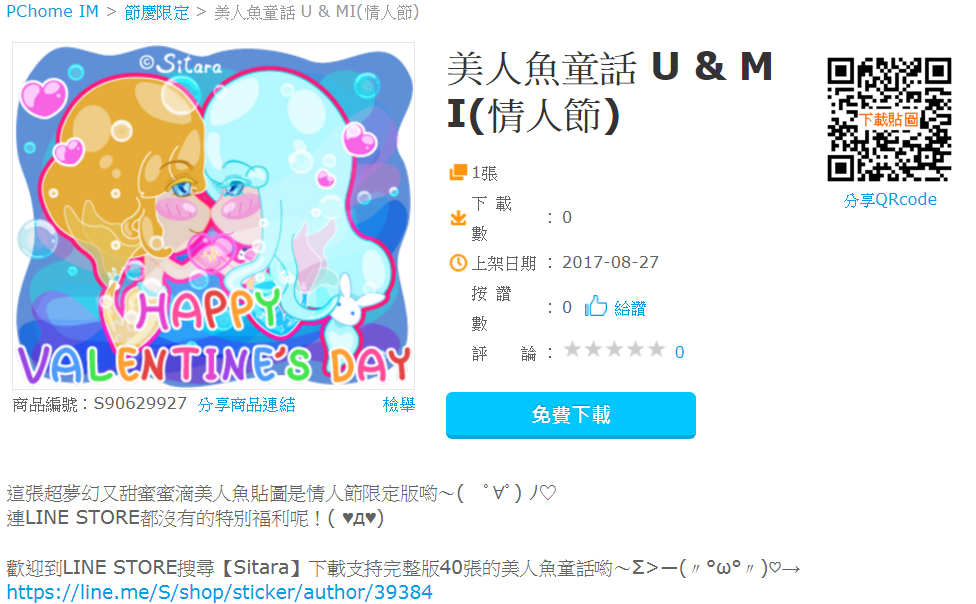
Task: Click the 免費下載 button
Action: tap(571, 415)
